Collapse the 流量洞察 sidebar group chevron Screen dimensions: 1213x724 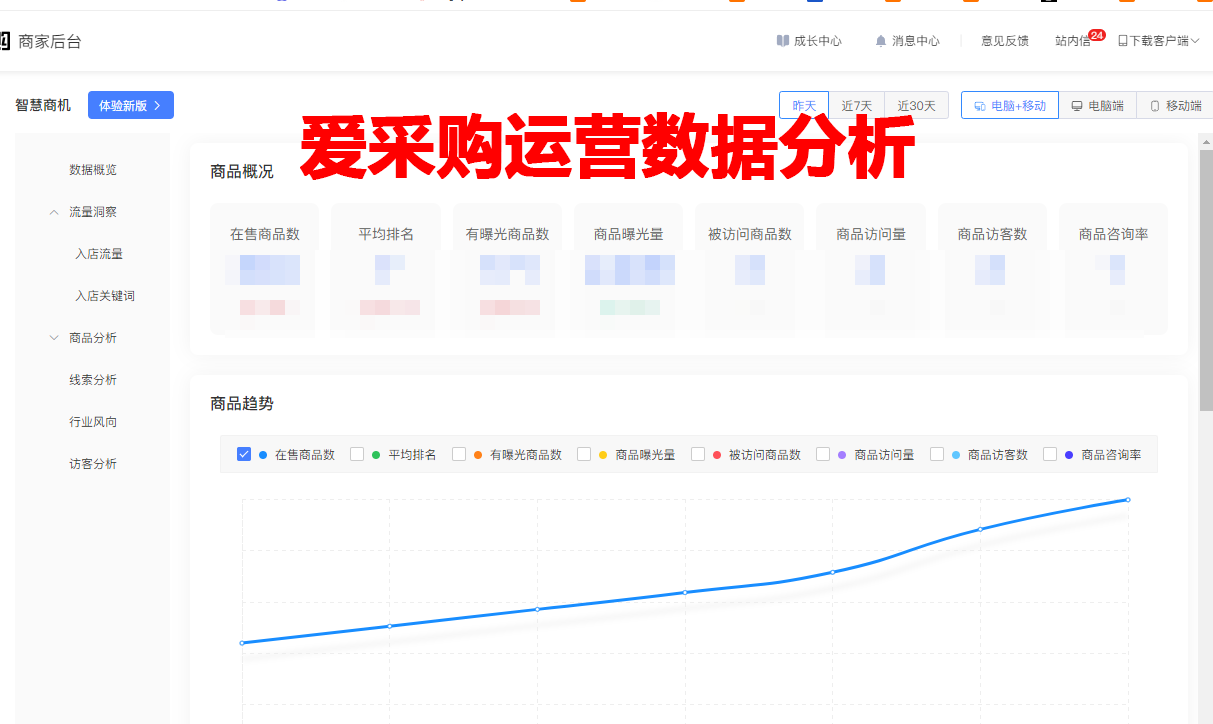point(54,212)
